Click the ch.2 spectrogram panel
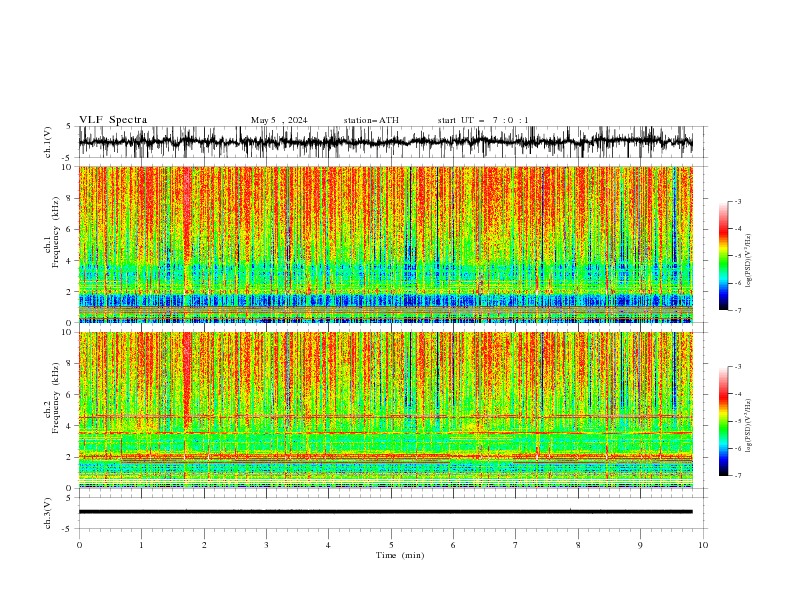 pos(386,410)
